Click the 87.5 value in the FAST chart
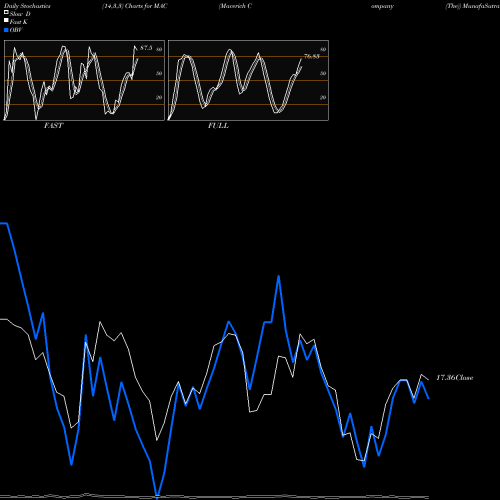 click(146, 48)
